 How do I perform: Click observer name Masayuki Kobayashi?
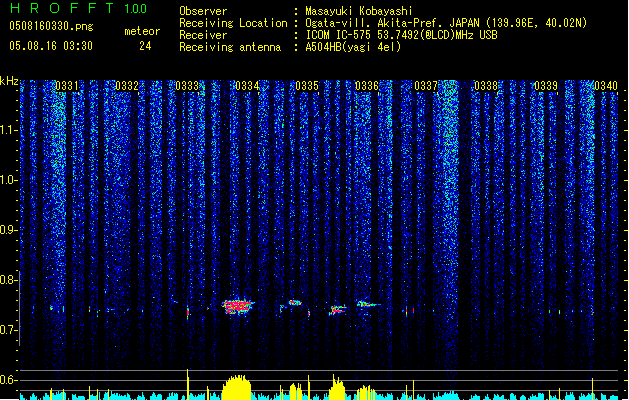coord(359,11)
